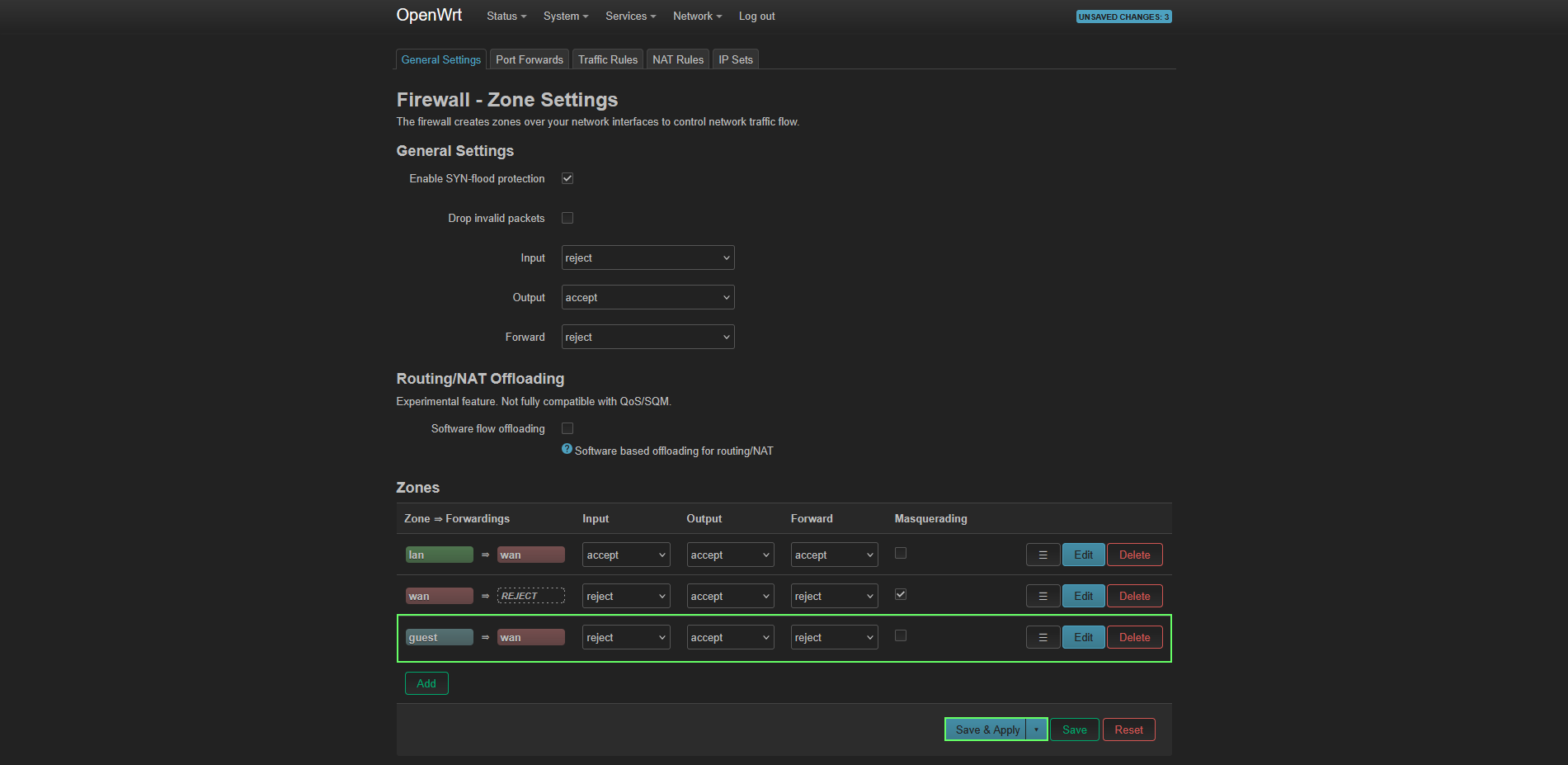This screenshot has height=765, width=1568.
Task: Open the general Forward policy dropdown
Action: click(648, 337)
